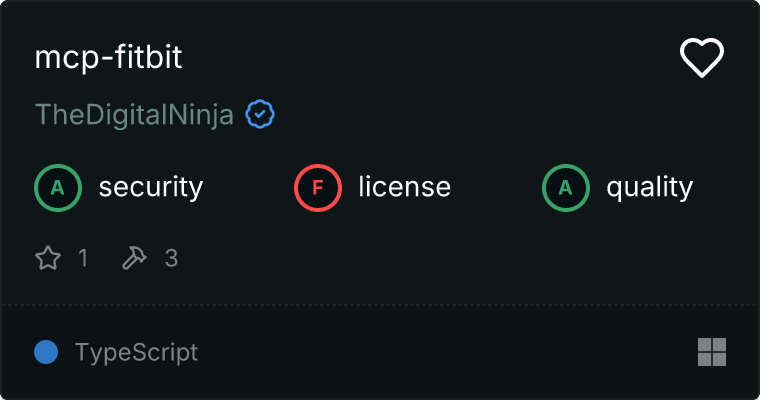Image resolution: width=760 pixels, height=400 pixels.
Task: Click the blue verified badge icon
Action: click(x=260, y=115)
